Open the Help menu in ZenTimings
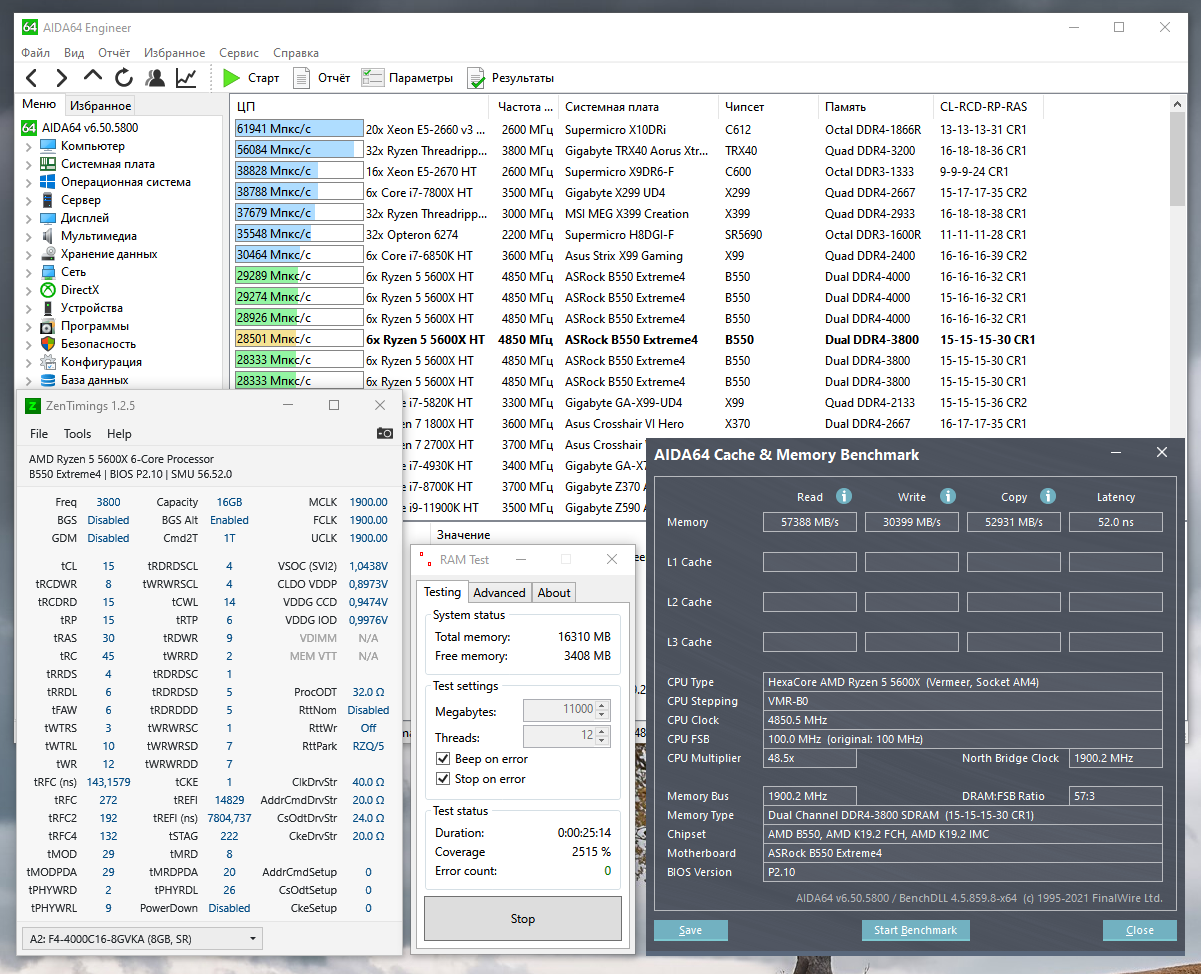 (119, 434)
